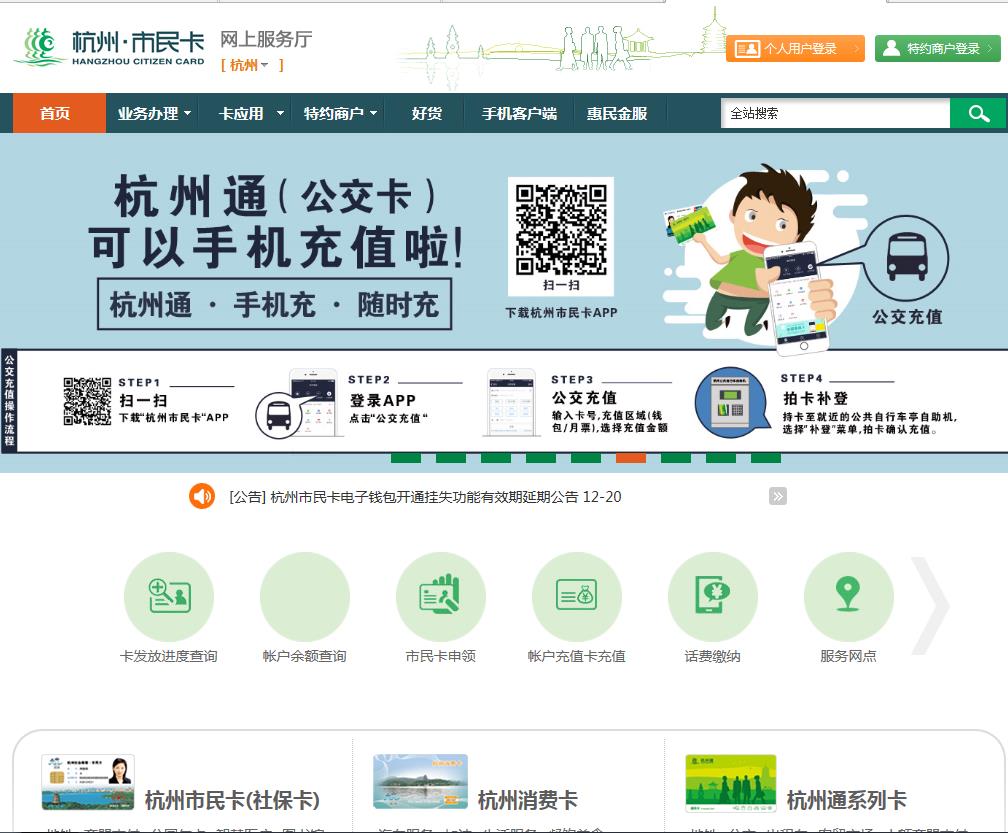
Task: Open the 杭州市民卡(社保卡) heading
Action: (x=232, y=801)
